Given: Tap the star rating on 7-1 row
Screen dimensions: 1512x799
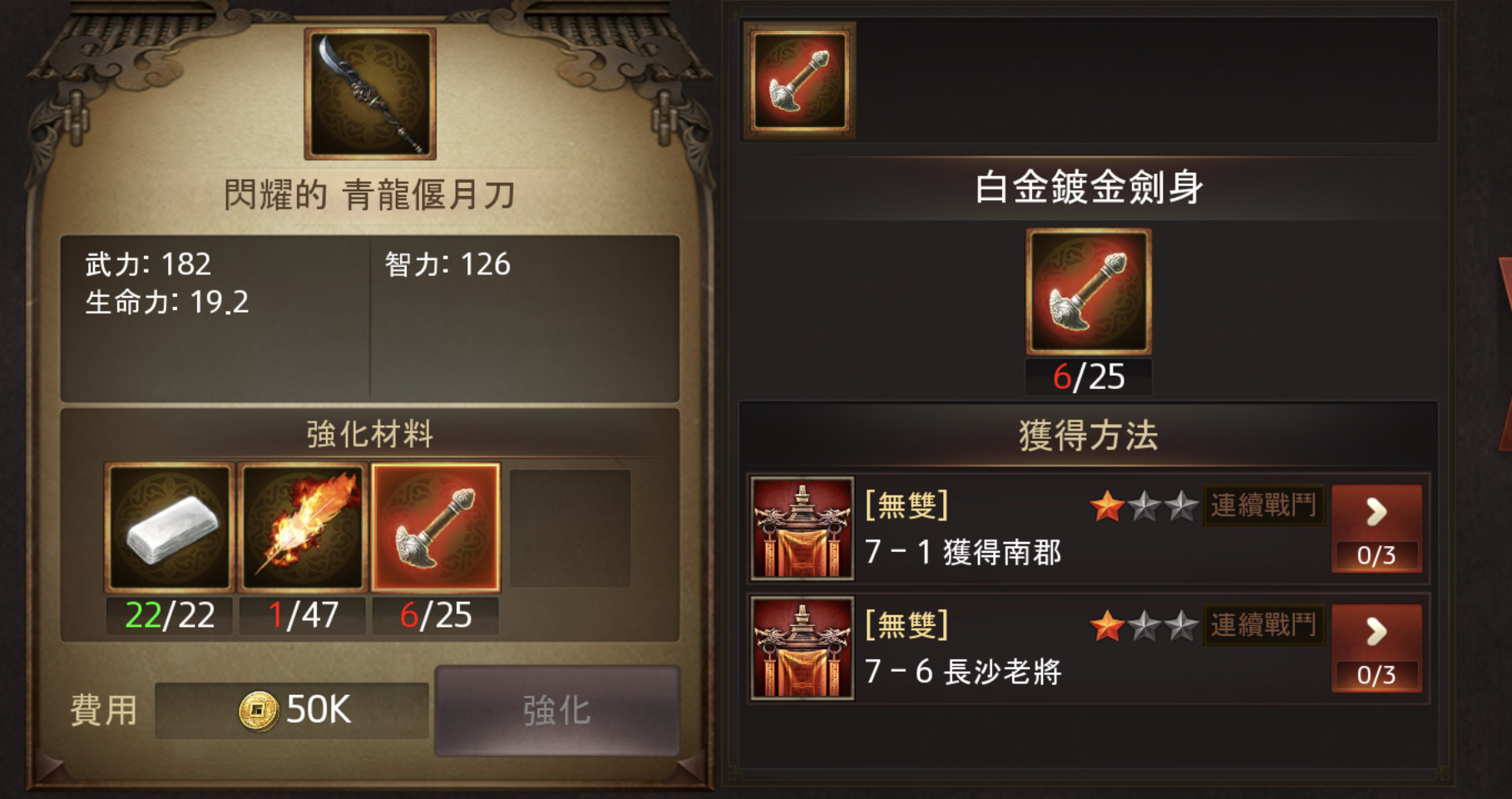Looking at the screenshot, I should (x=1144, y=506).
